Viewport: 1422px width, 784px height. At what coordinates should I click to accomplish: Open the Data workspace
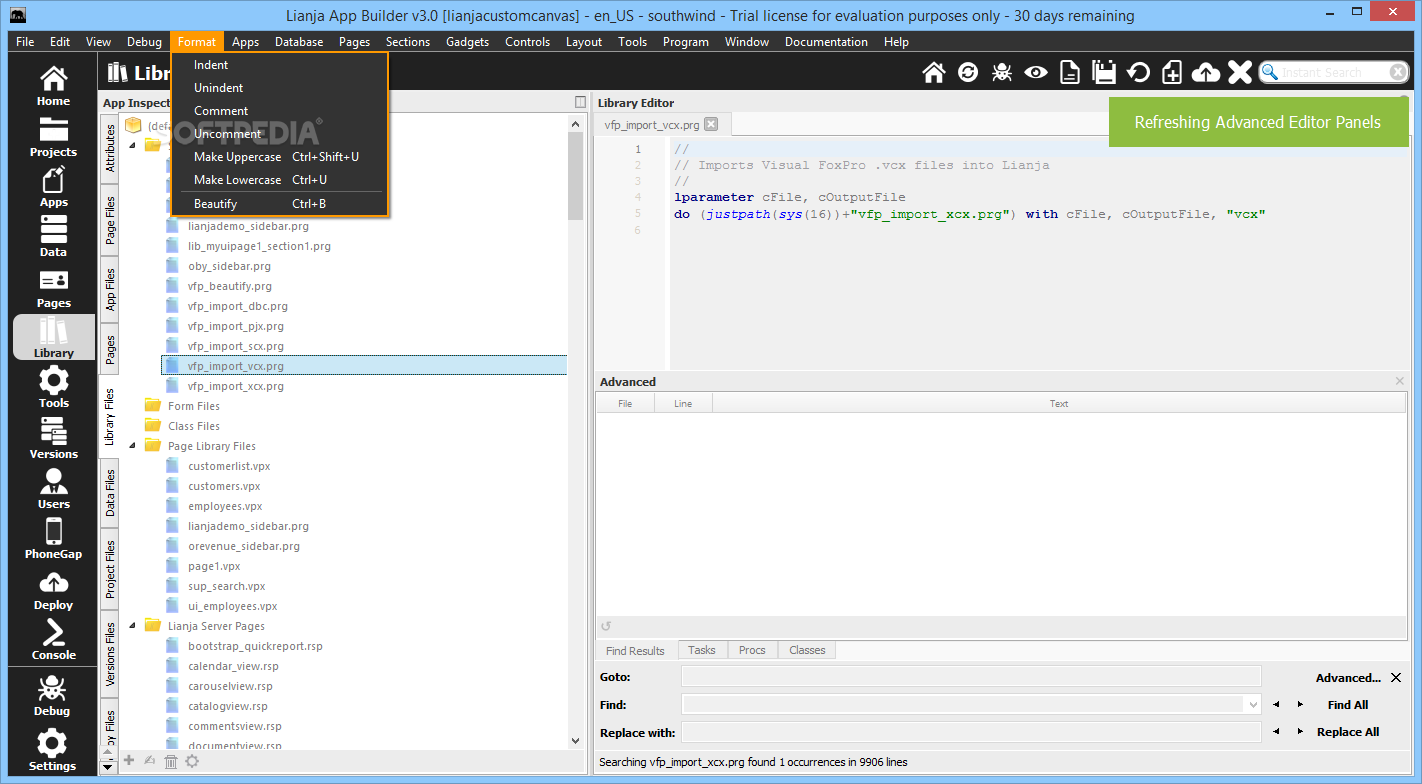pyautogui.click(x=53, y=237)
